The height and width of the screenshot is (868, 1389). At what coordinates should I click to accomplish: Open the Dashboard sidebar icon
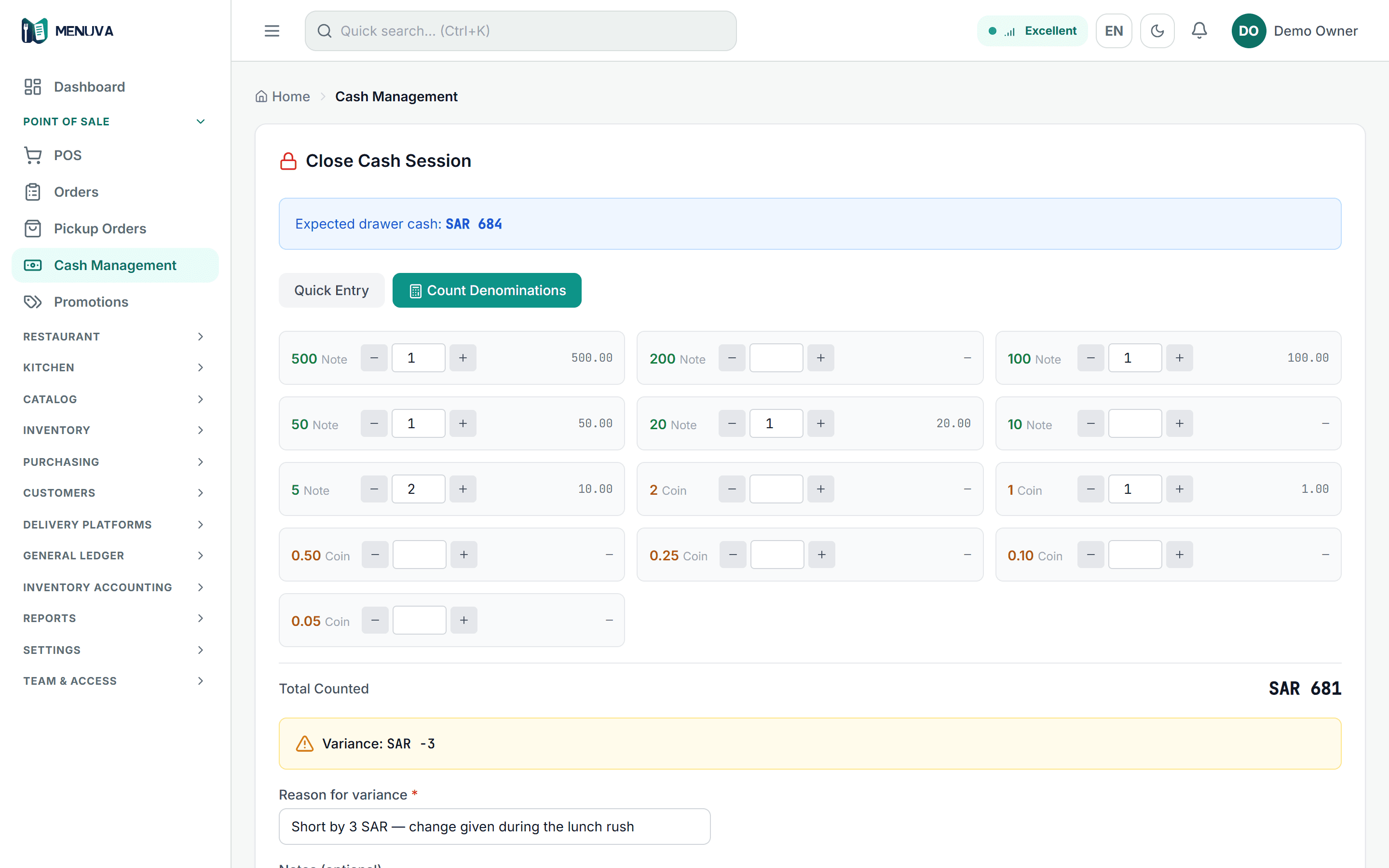click(33, 87)
